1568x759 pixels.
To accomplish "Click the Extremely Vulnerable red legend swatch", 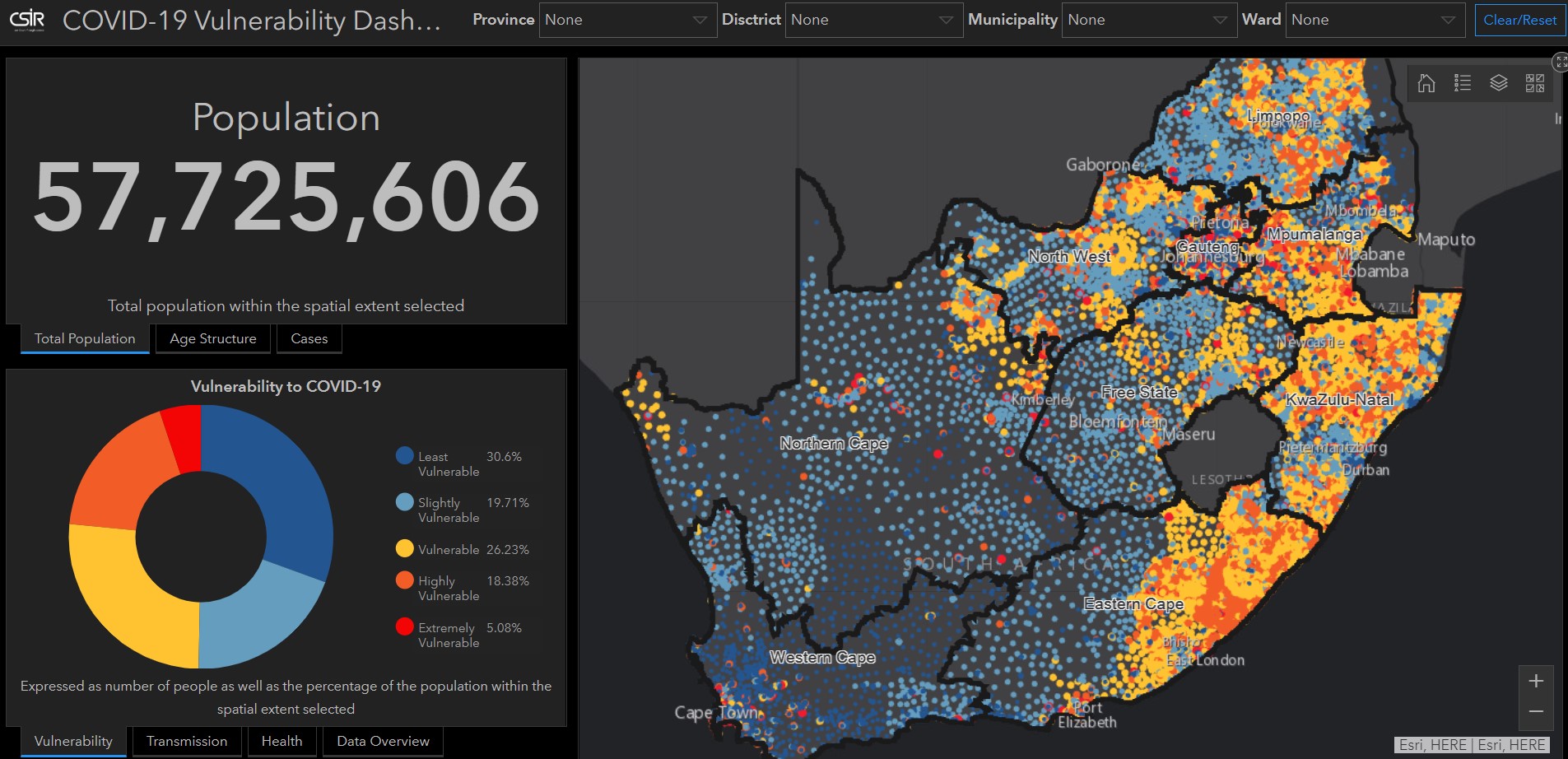I will pyautogui.click(x=404, y=627).
